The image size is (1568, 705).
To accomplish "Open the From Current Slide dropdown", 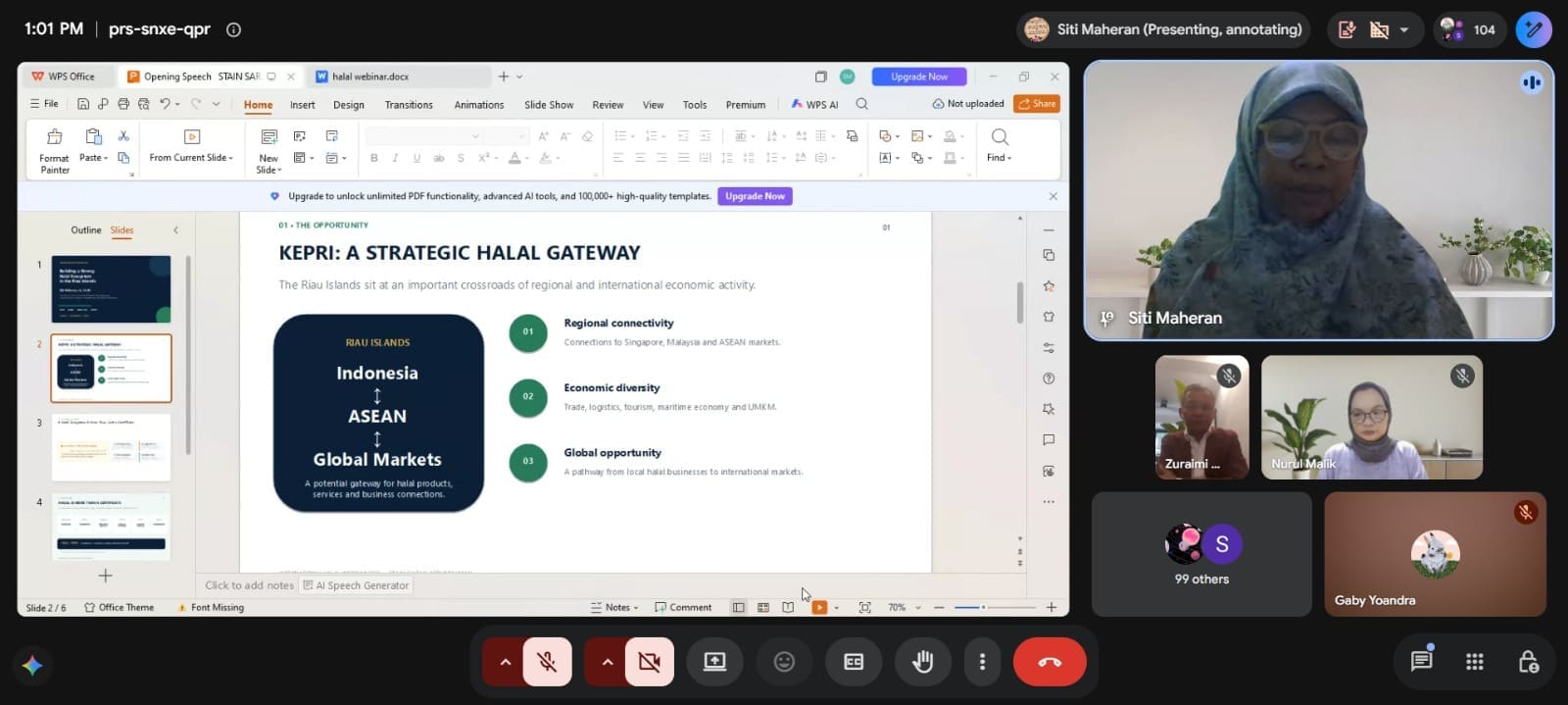I will (x=192, y=157).
